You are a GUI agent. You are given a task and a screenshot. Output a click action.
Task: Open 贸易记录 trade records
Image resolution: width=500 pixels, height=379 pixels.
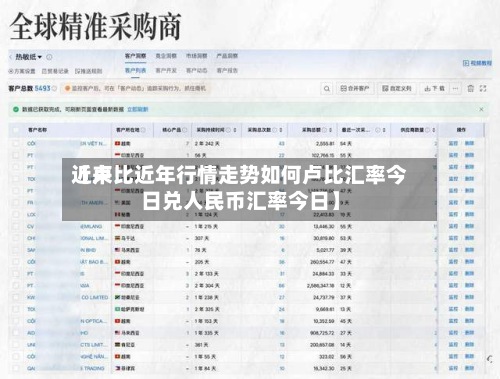pyautogui.click(x=55, y=71)
